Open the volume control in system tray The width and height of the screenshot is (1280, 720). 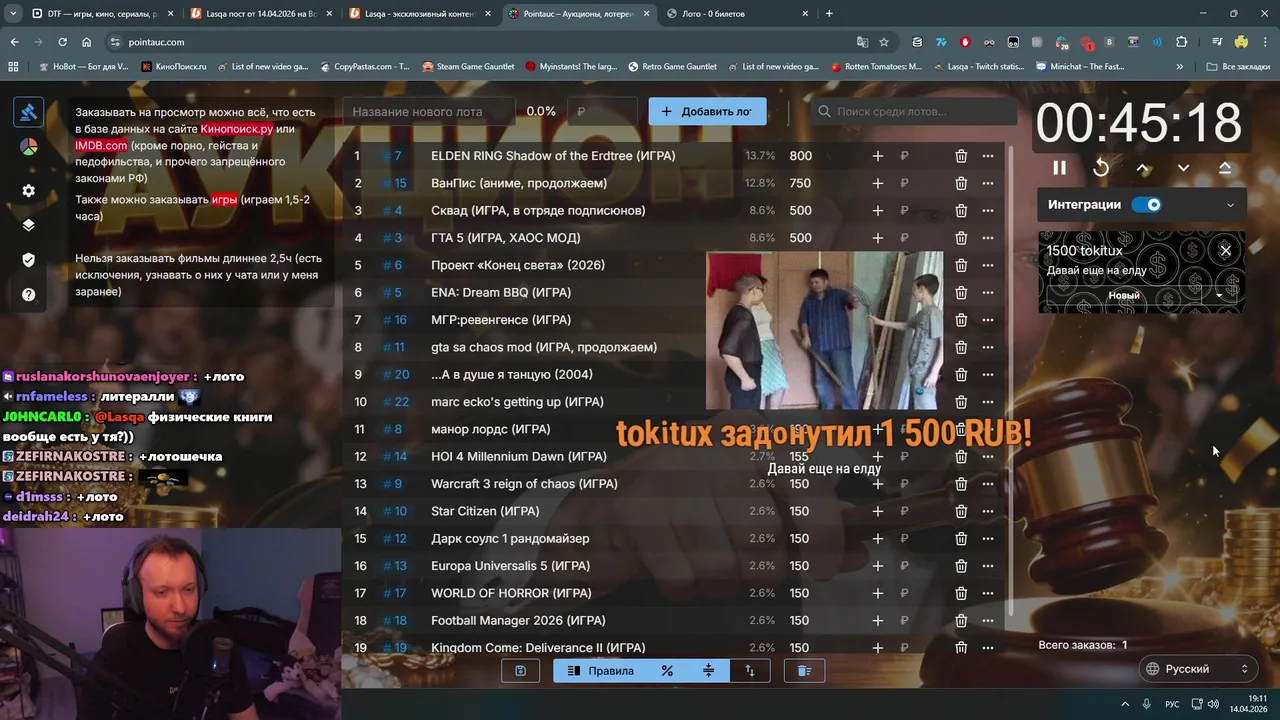[1213, 704]
